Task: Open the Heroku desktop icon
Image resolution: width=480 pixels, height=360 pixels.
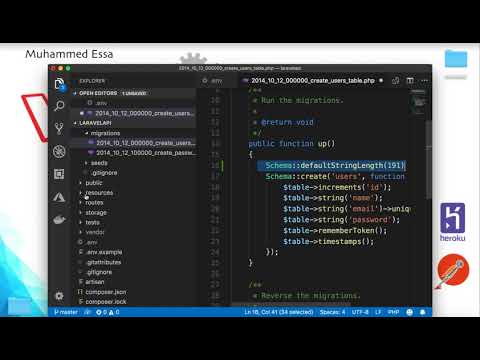Action: tap(452, 222)
